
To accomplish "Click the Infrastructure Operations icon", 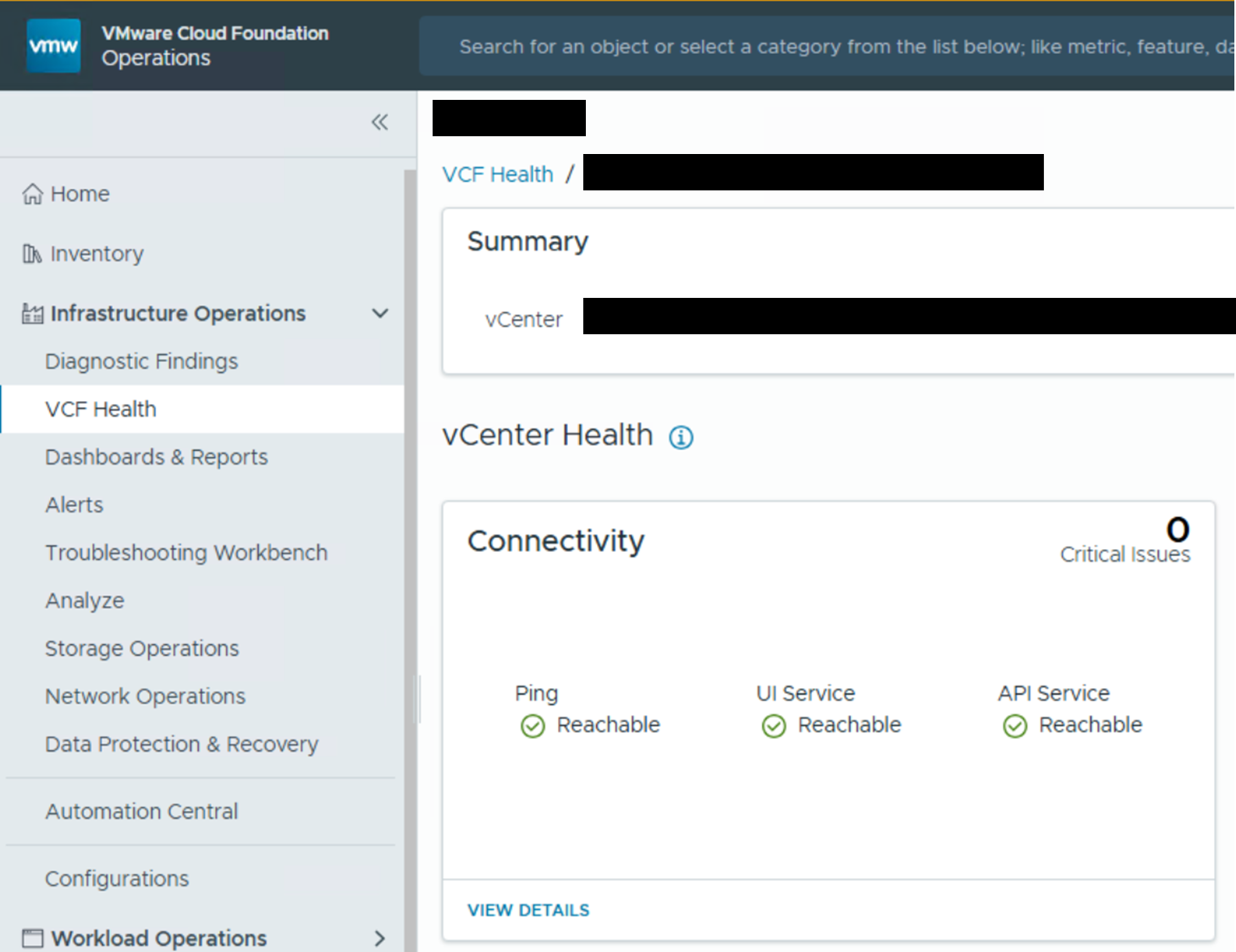I will [32, 314].
